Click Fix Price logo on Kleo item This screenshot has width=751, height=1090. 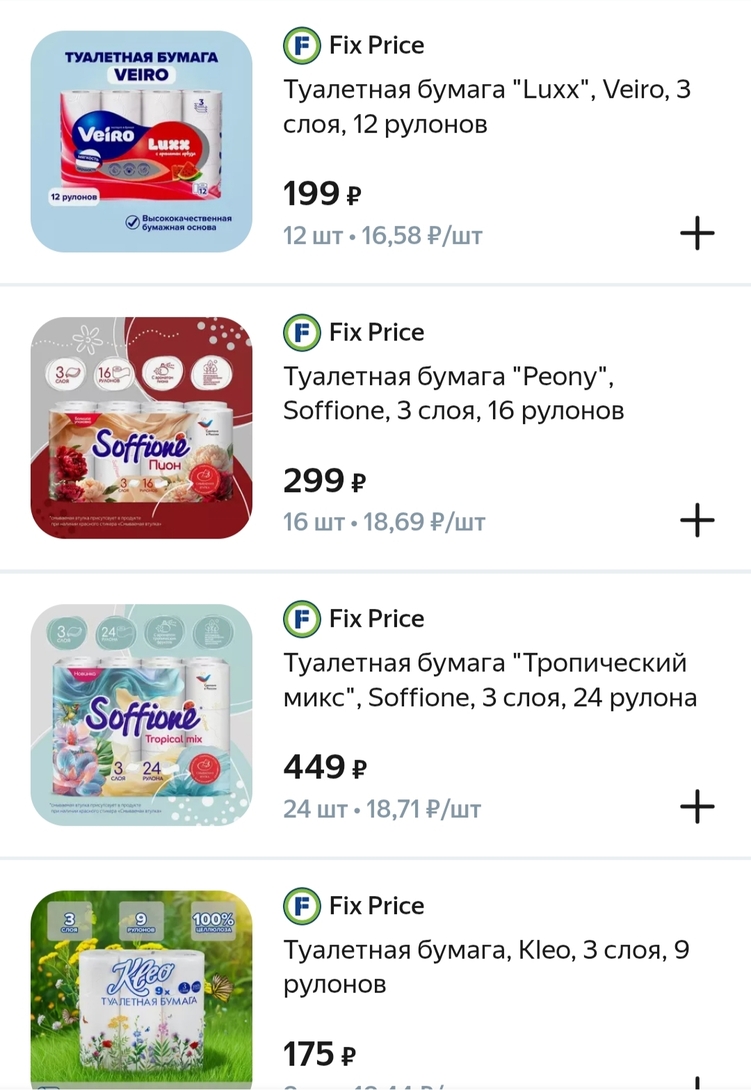[301, 906]
